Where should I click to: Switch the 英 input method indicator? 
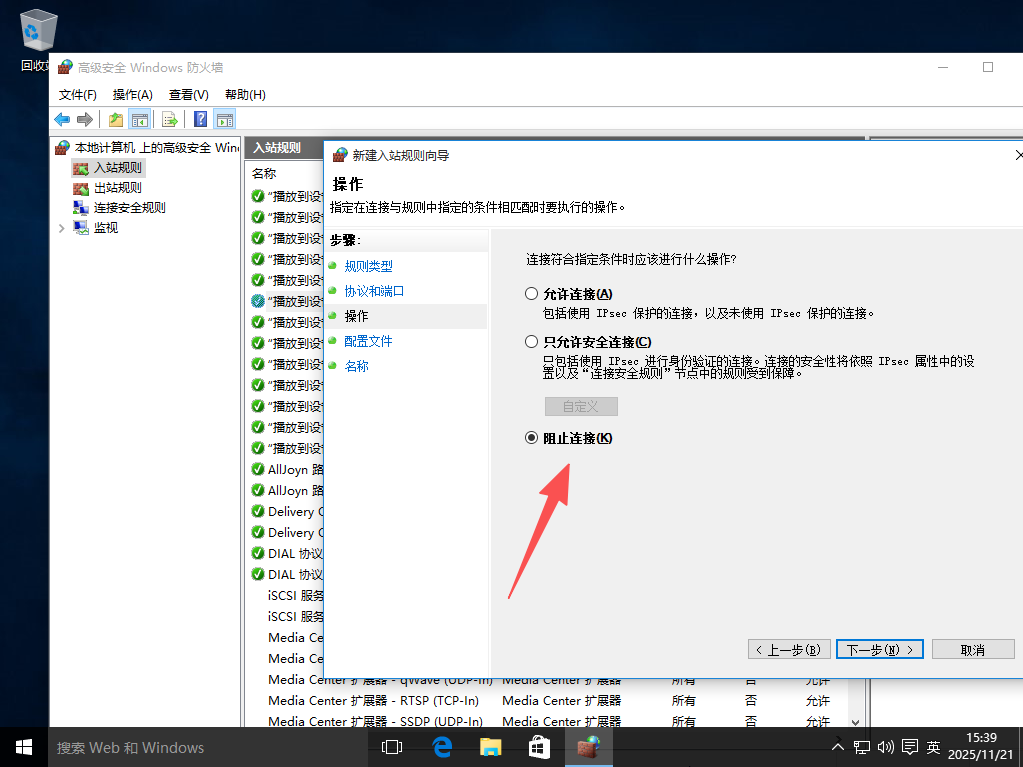934,747
